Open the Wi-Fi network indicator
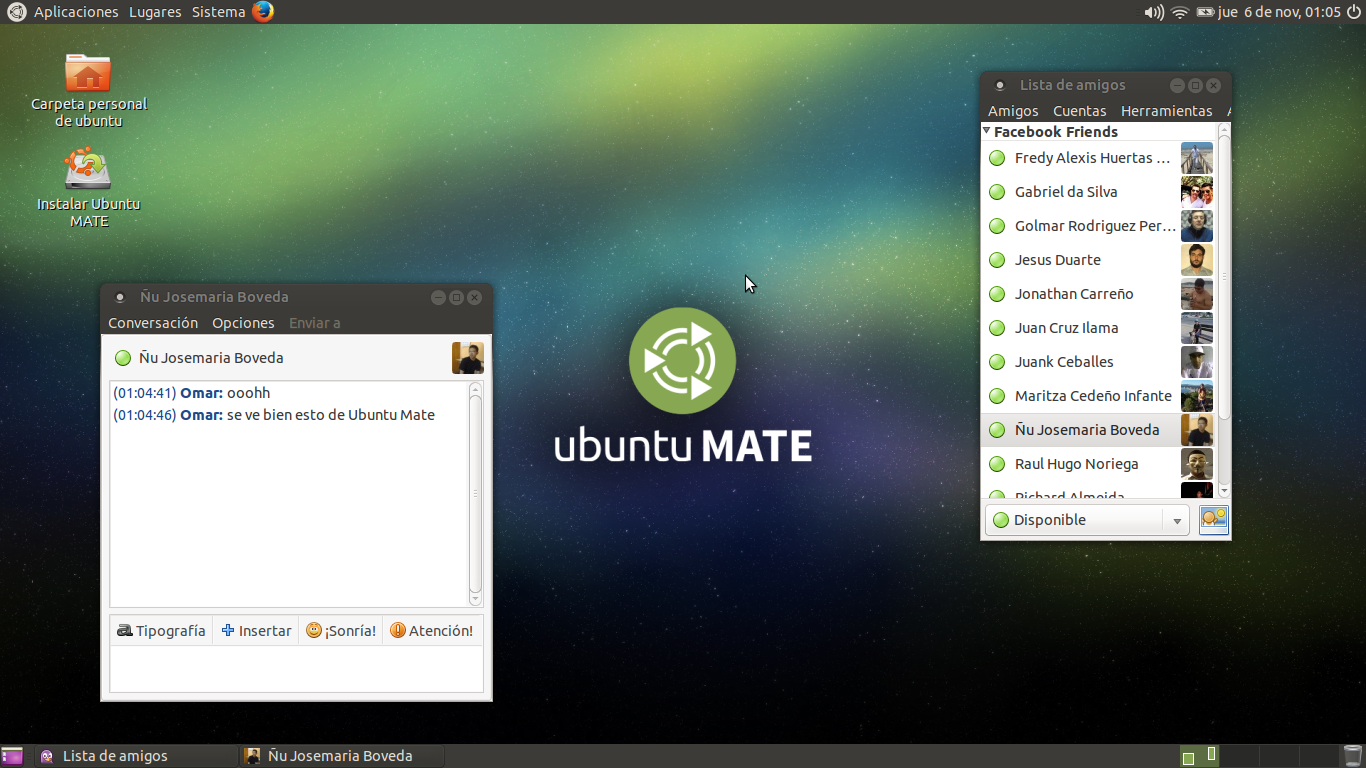The height and width of the screenshot is (768, 1366). pos(1180,12)
